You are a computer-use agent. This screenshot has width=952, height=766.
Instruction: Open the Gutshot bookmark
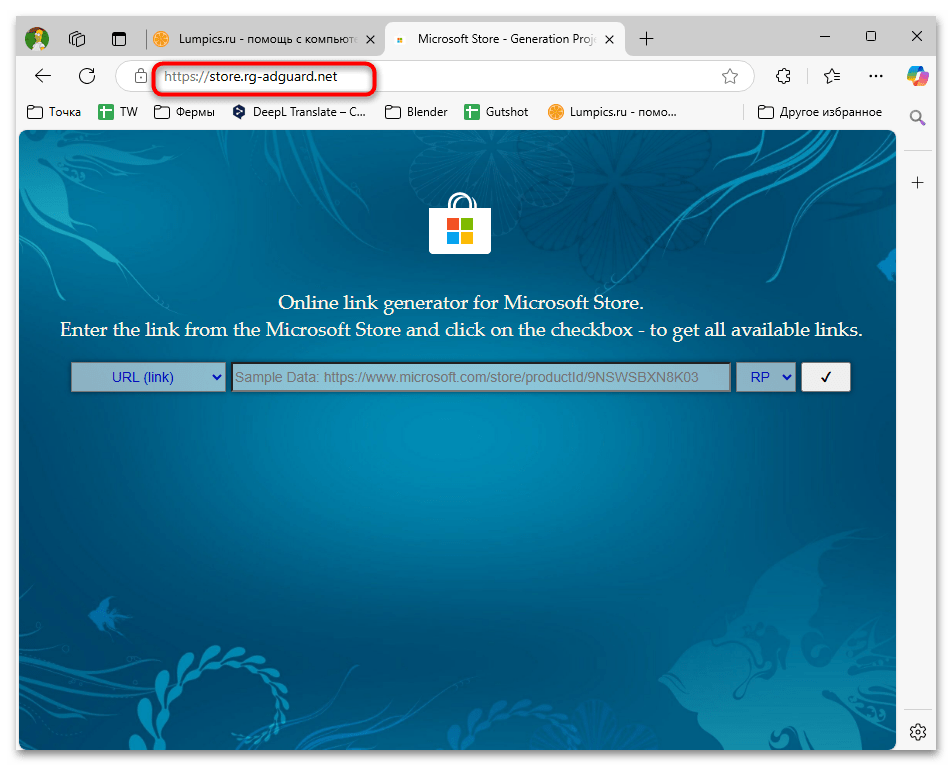[x=496, y=112]
